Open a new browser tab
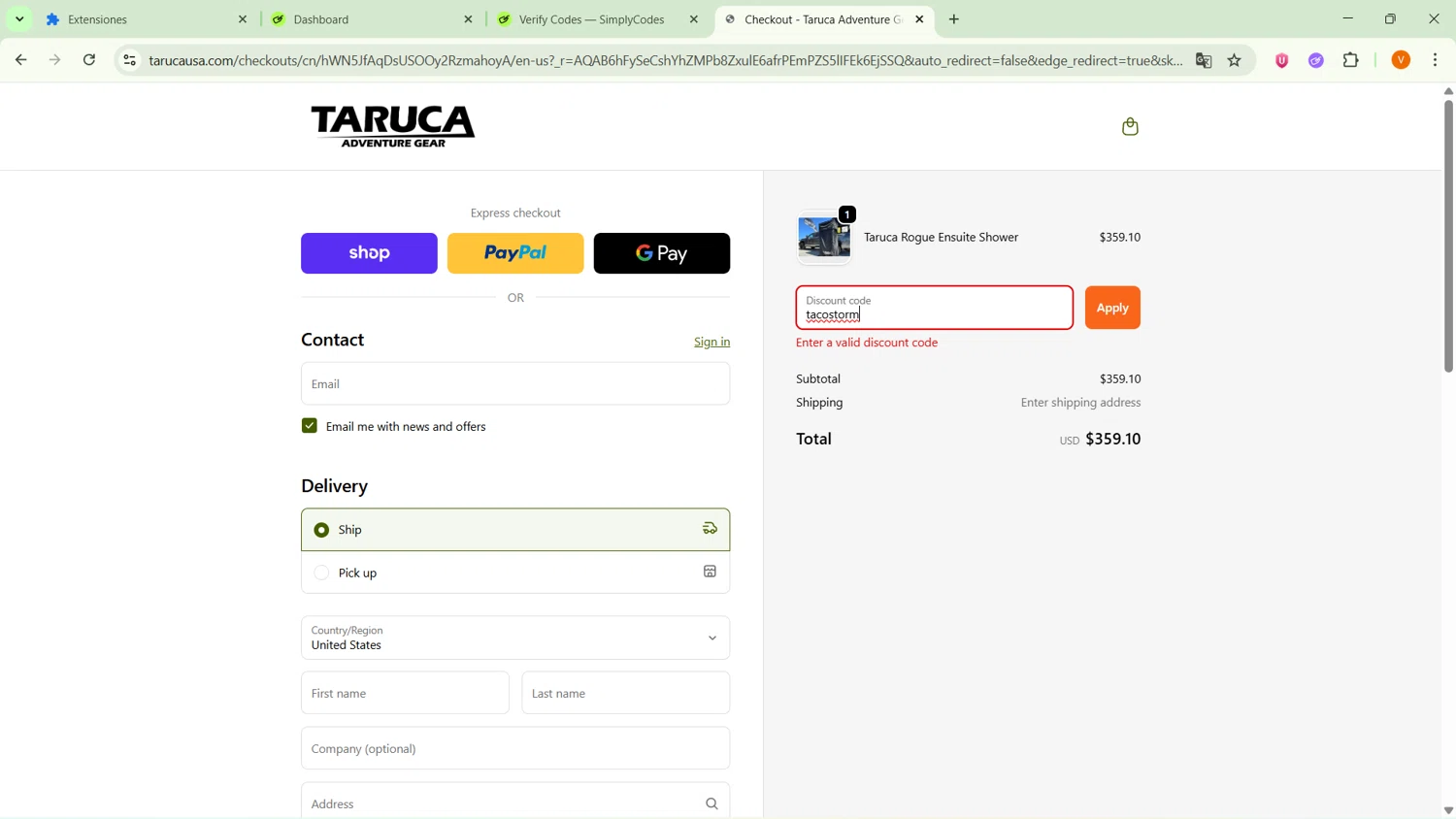 (954, 19)
